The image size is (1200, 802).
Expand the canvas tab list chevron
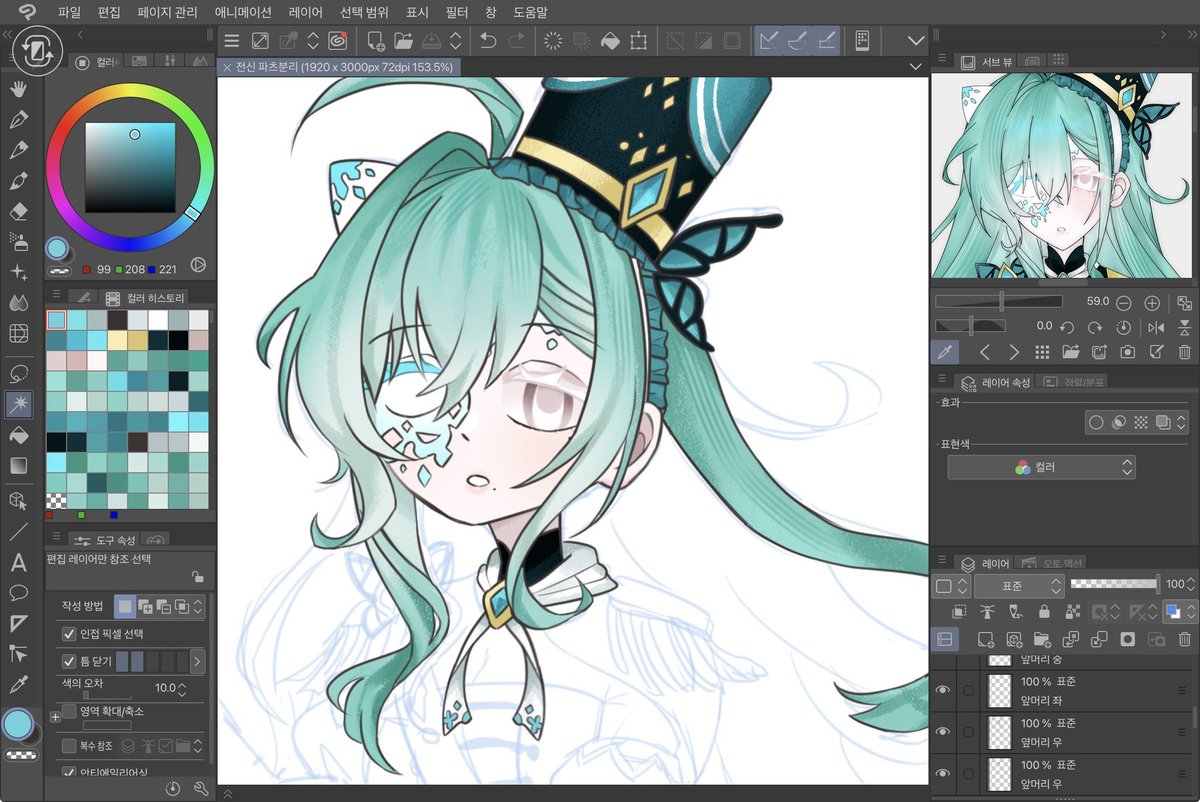tap(916, 66)
